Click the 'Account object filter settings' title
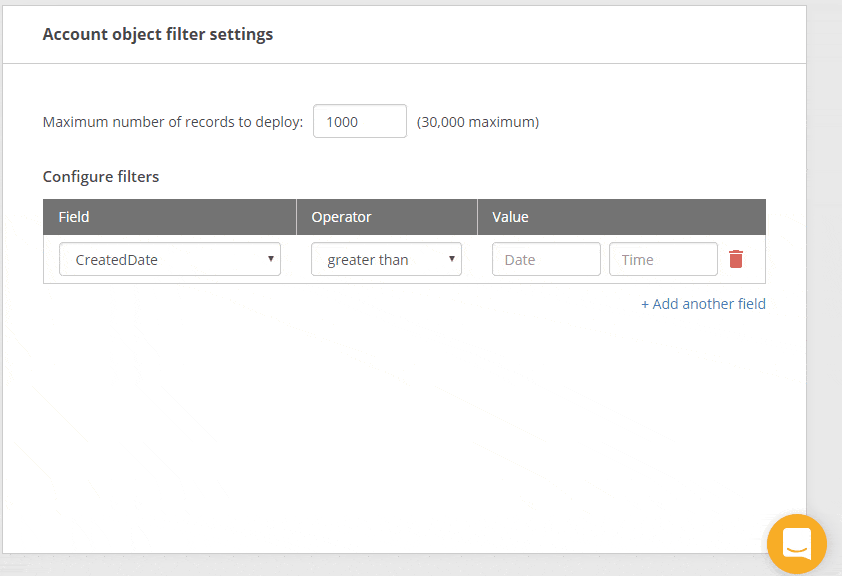842x576 pixels. click(x=158, y=34)
